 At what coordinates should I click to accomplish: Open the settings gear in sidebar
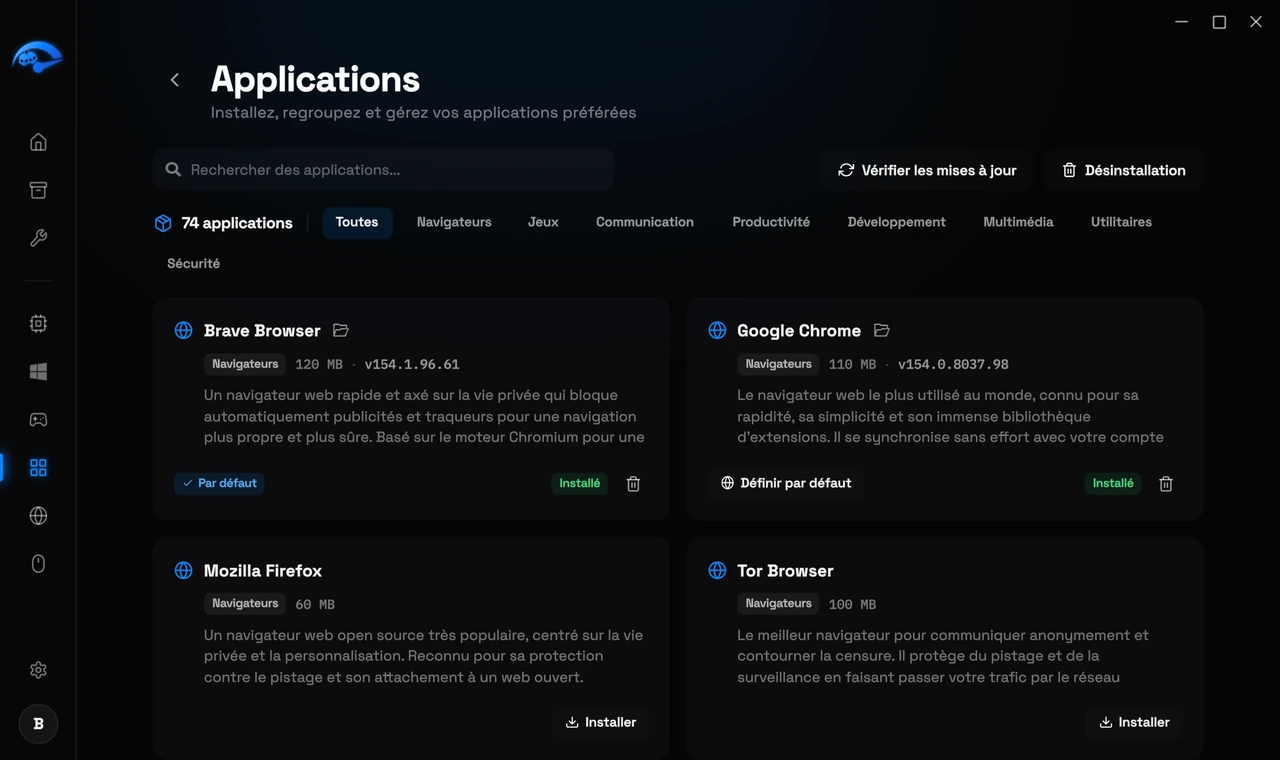38,670
